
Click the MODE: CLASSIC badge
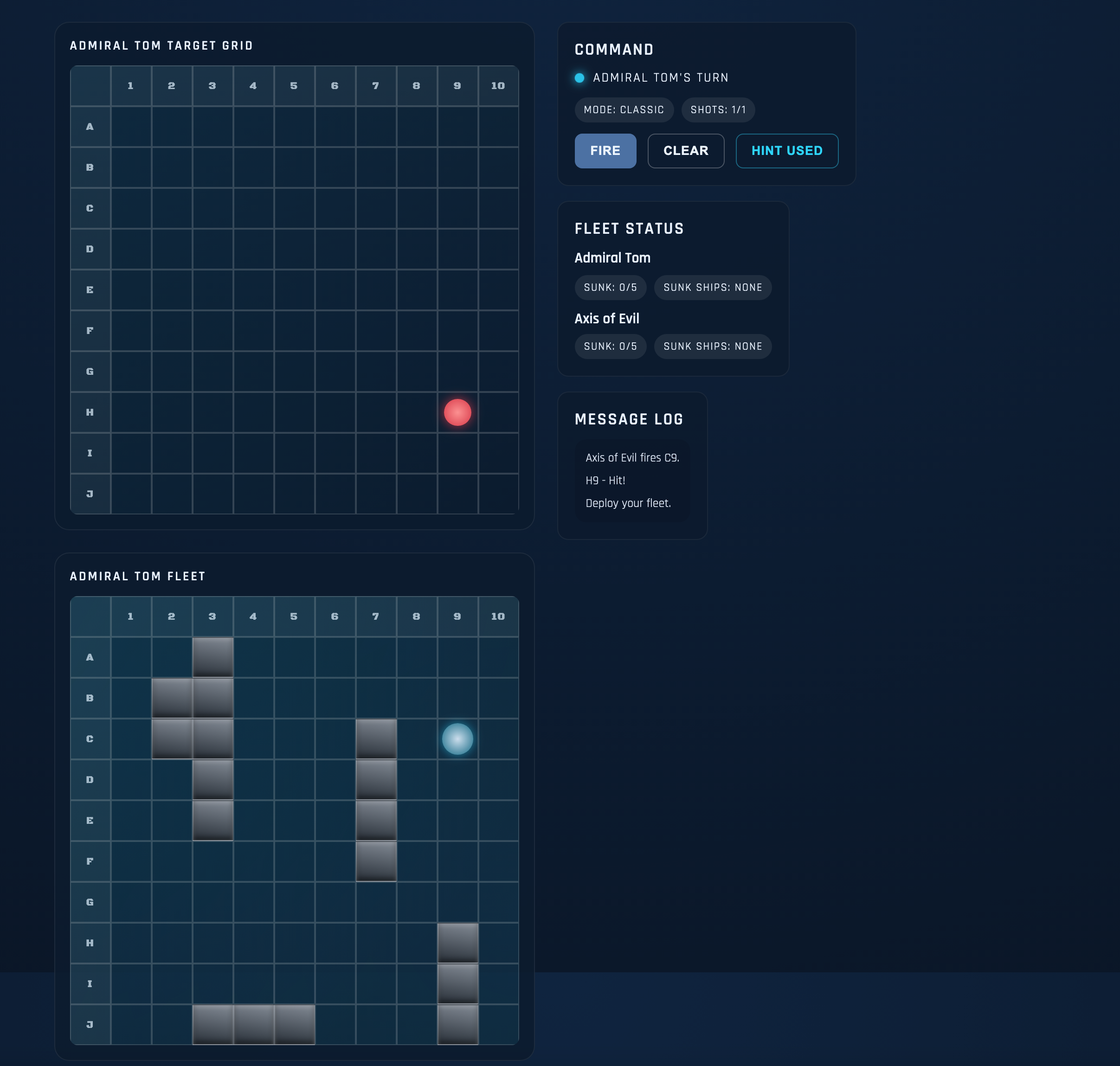click(623, 109)
